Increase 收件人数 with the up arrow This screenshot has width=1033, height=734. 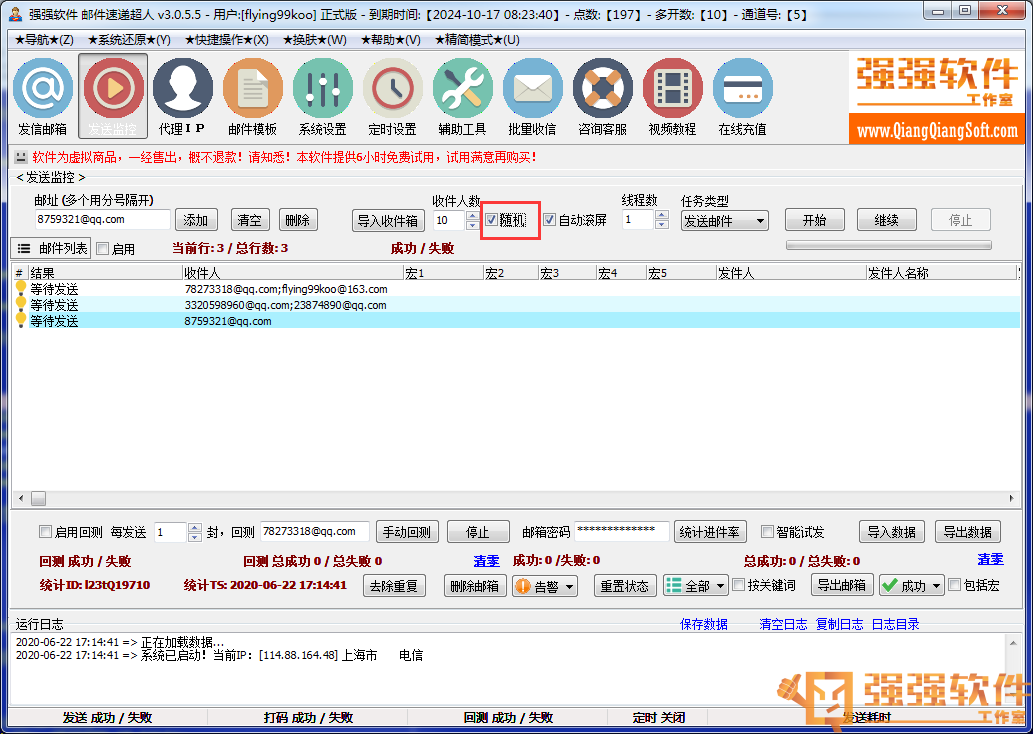pyautogui.click(x=472, y=215)
